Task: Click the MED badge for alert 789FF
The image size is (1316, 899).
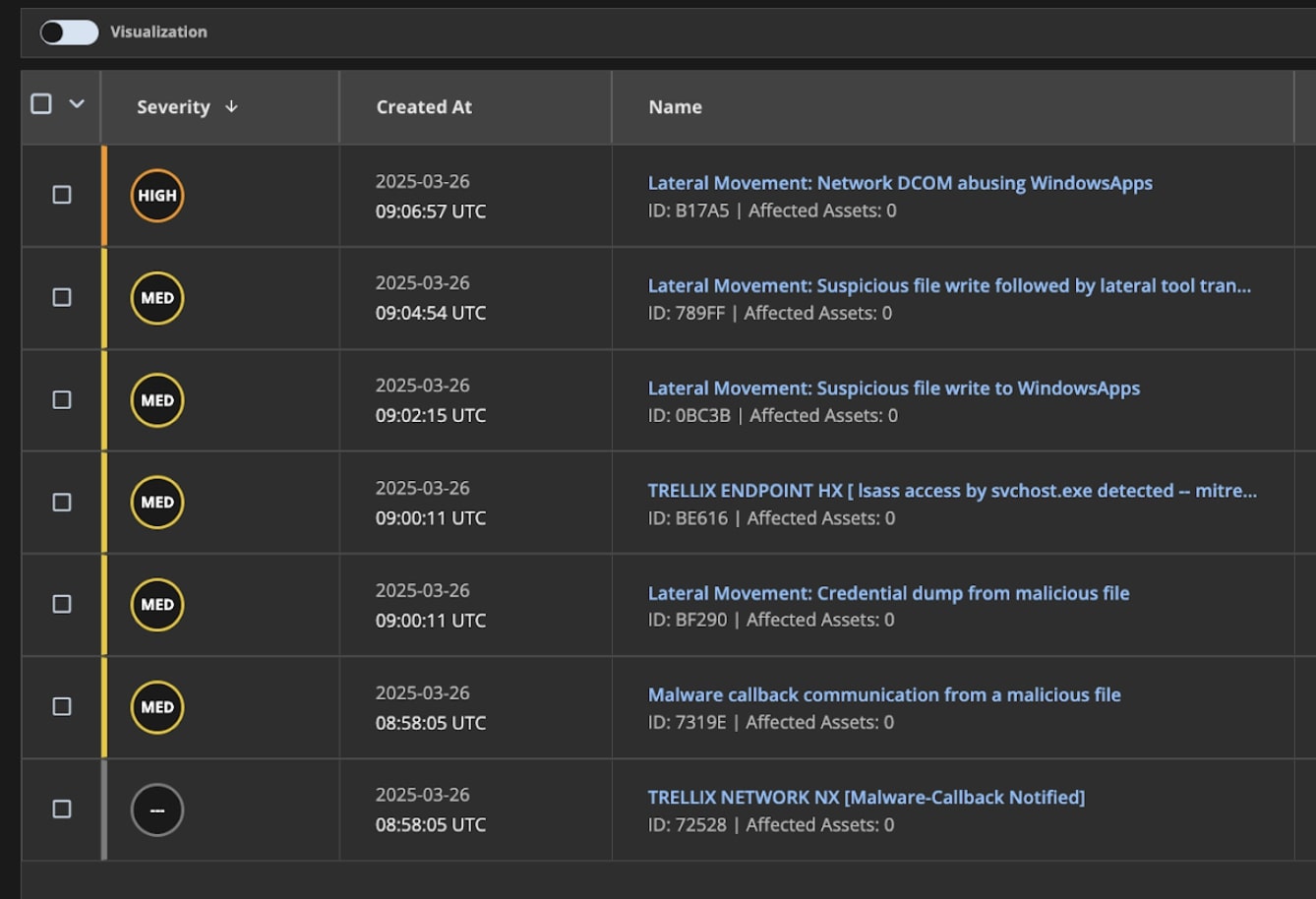Action: [157, 298]
